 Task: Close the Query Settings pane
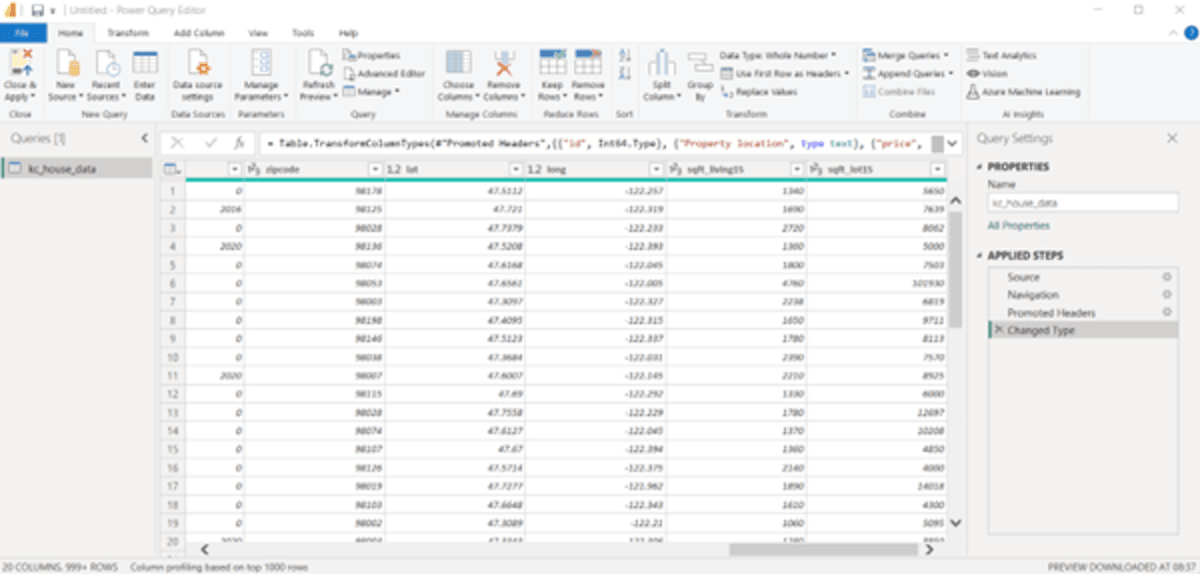[x=1172, y=138]
